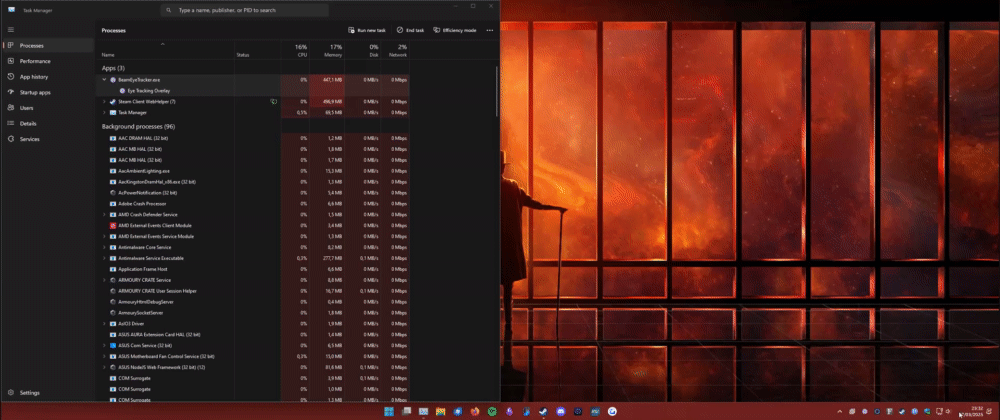The image size is (1000, 420).
Task: Expand ASUS NodeJS Web Framework group
Action: (104, 367)
